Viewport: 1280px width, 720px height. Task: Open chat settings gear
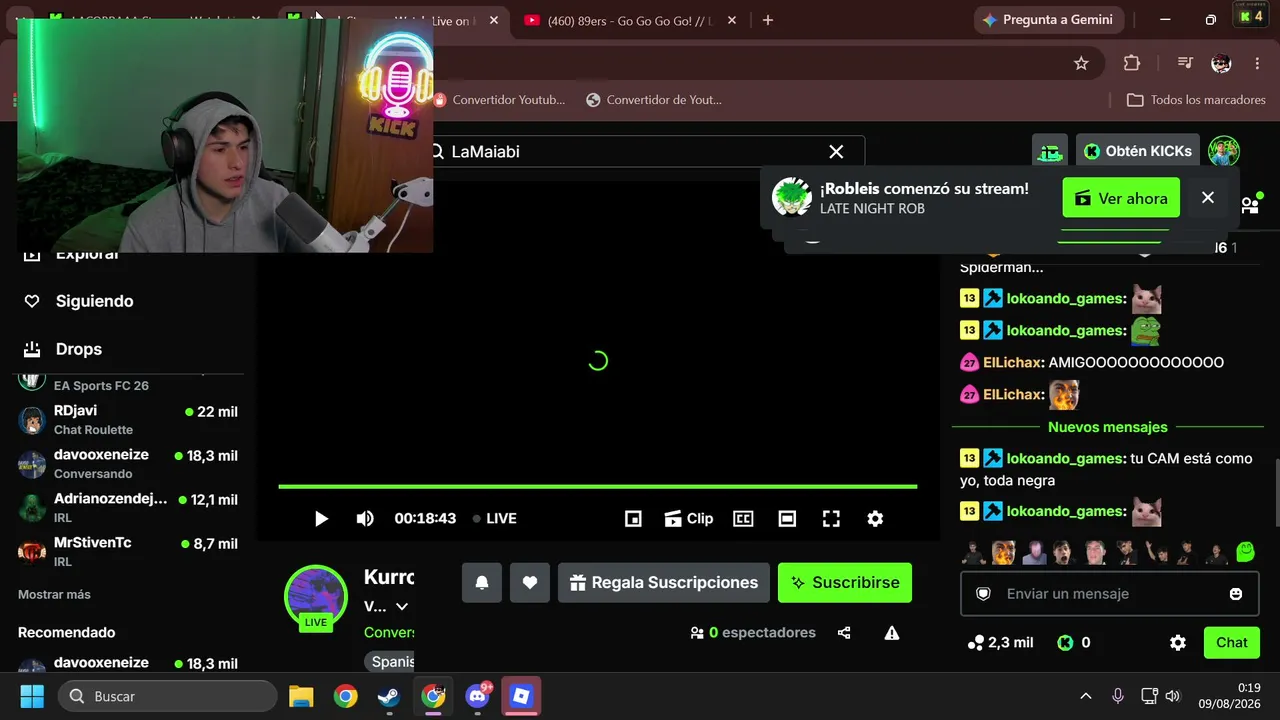click(1178, 643)
